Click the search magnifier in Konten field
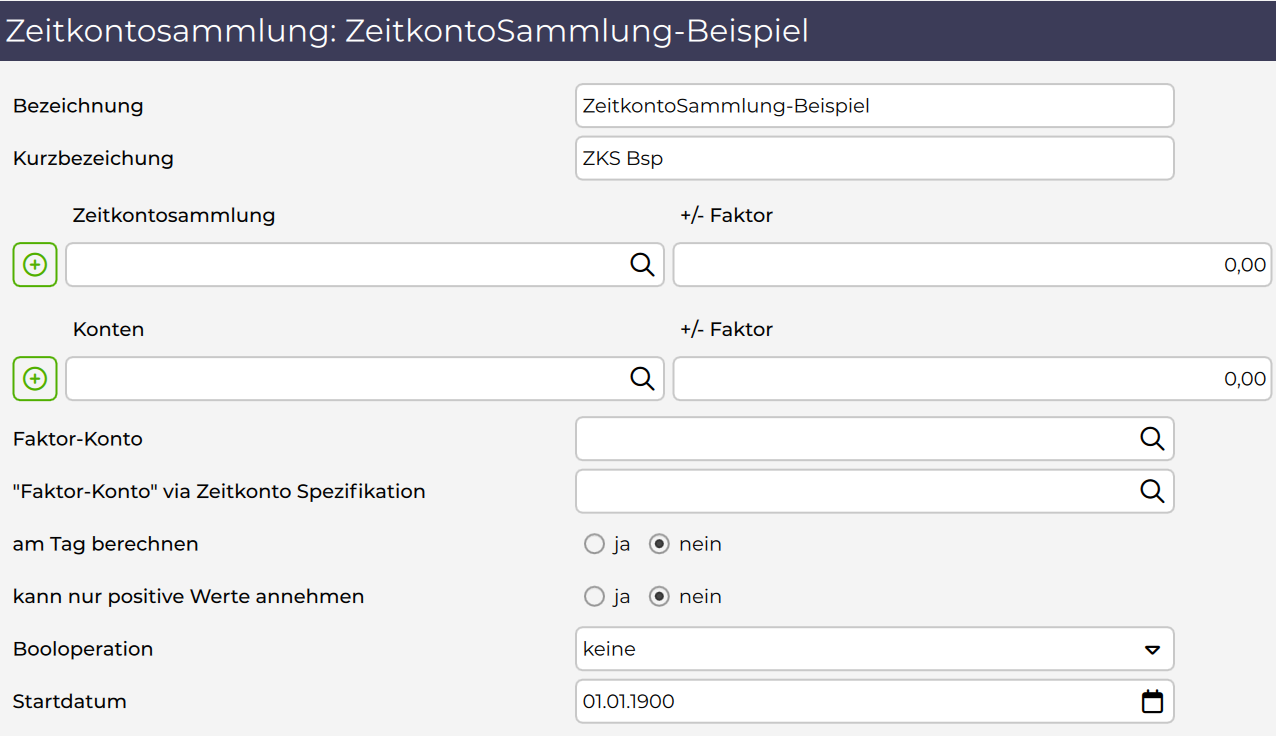1276x736 pixels. pyautogui.click(x=642, y=379)
